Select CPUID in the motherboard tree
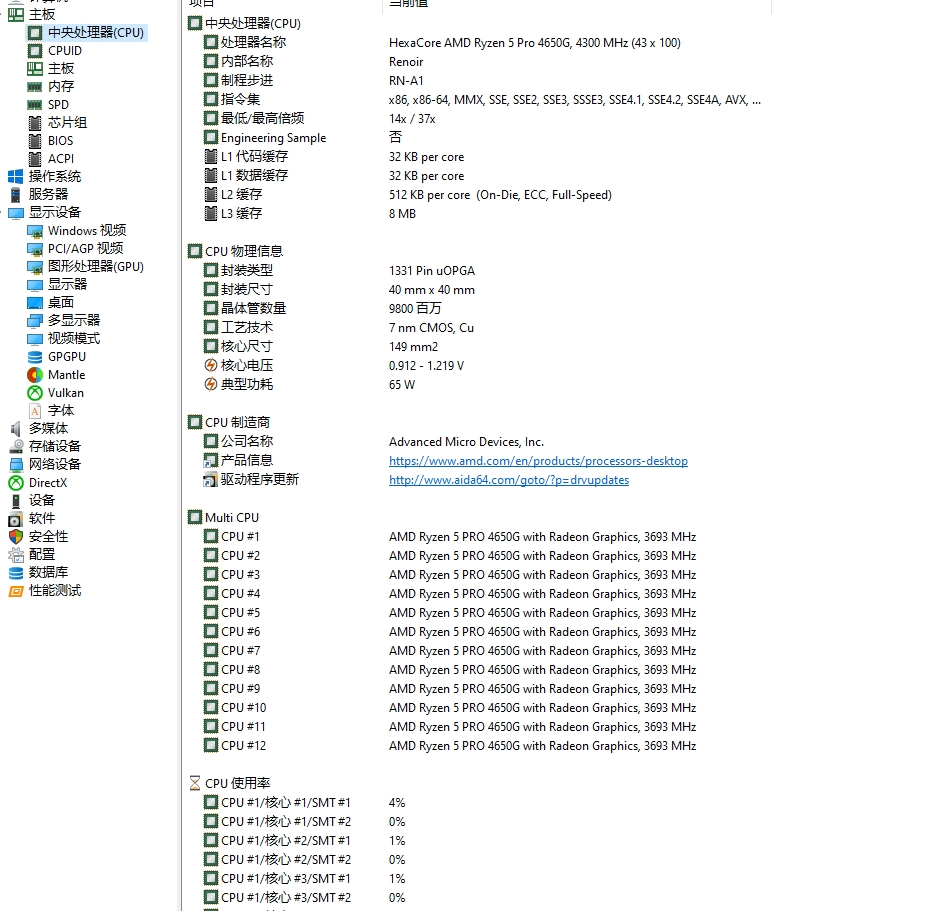 coord(64,51)
